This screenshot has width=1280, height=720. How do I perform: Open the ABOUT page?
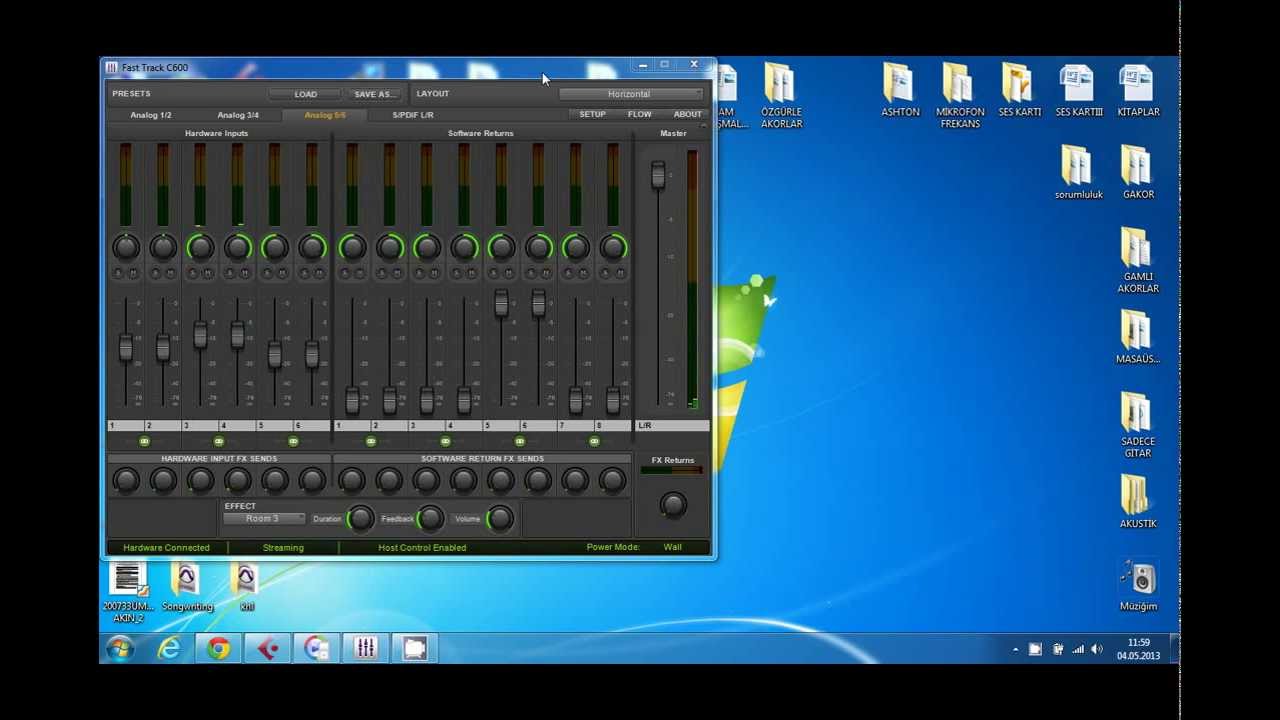coord(688,114)
